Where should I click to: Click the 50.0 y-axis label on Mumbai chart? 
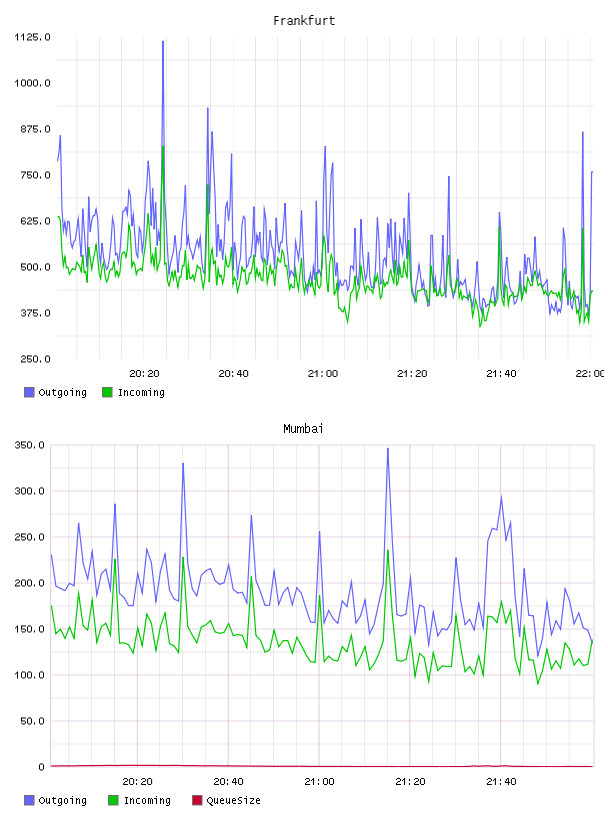pyautogui.click(x=32, y=721)
